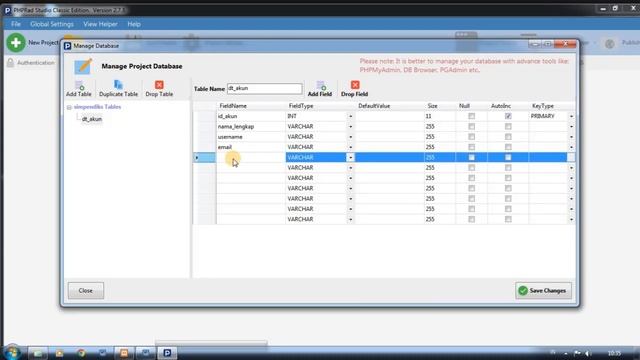
Task: Open FieldType dropdown for username row
Action: [x=350, y=137]
